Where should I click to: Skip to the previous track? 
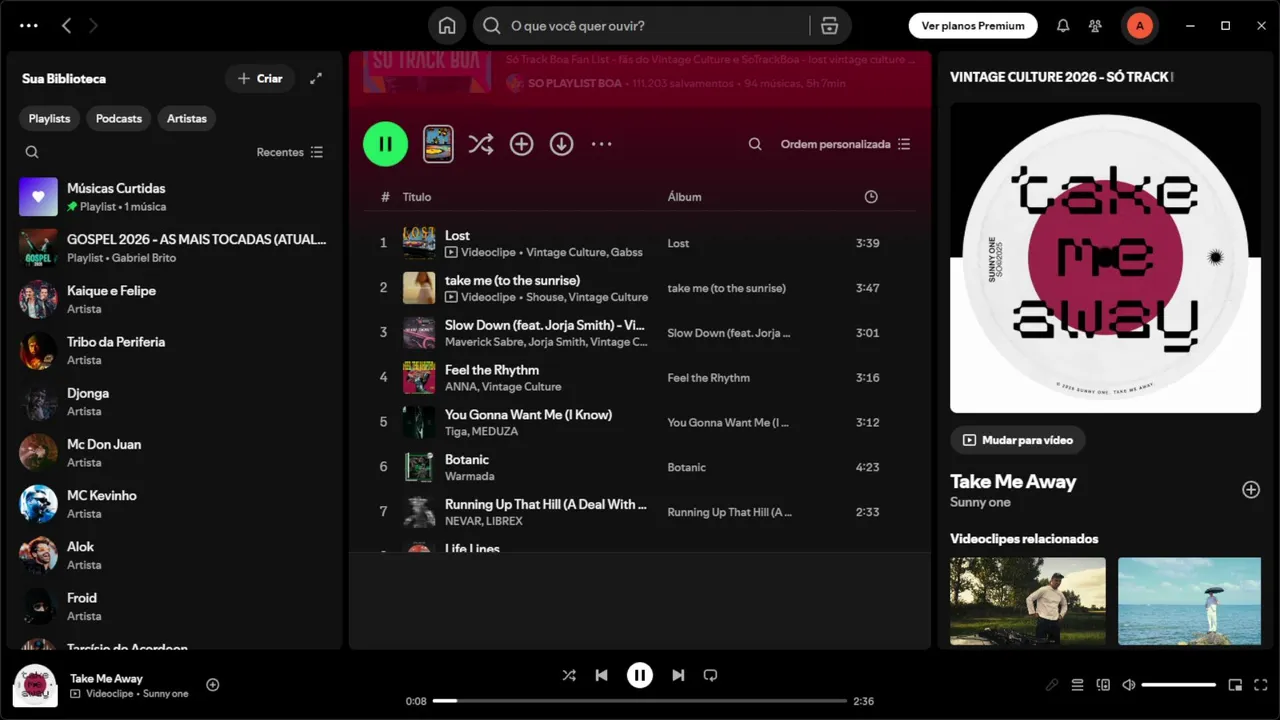(601, 675)
